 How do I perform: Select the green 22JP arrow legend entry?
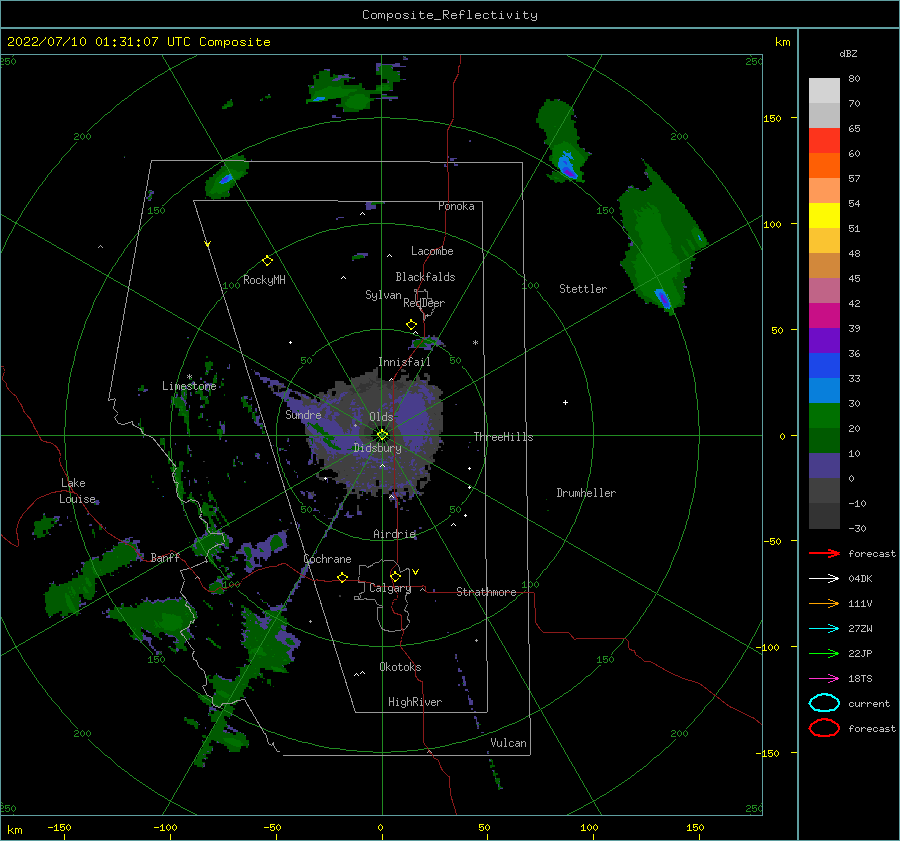pos(824,653)
